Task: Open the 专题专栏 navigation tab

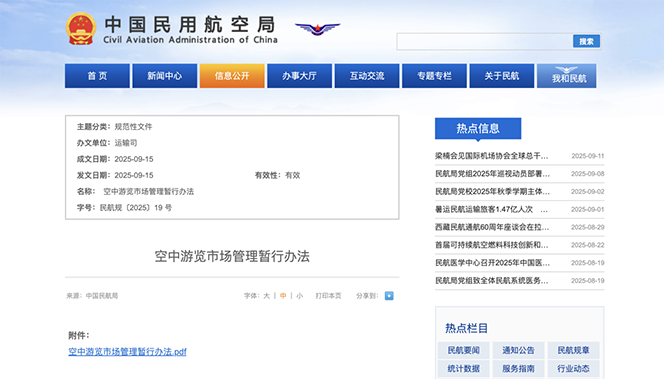Action: (x=434, y=76)
